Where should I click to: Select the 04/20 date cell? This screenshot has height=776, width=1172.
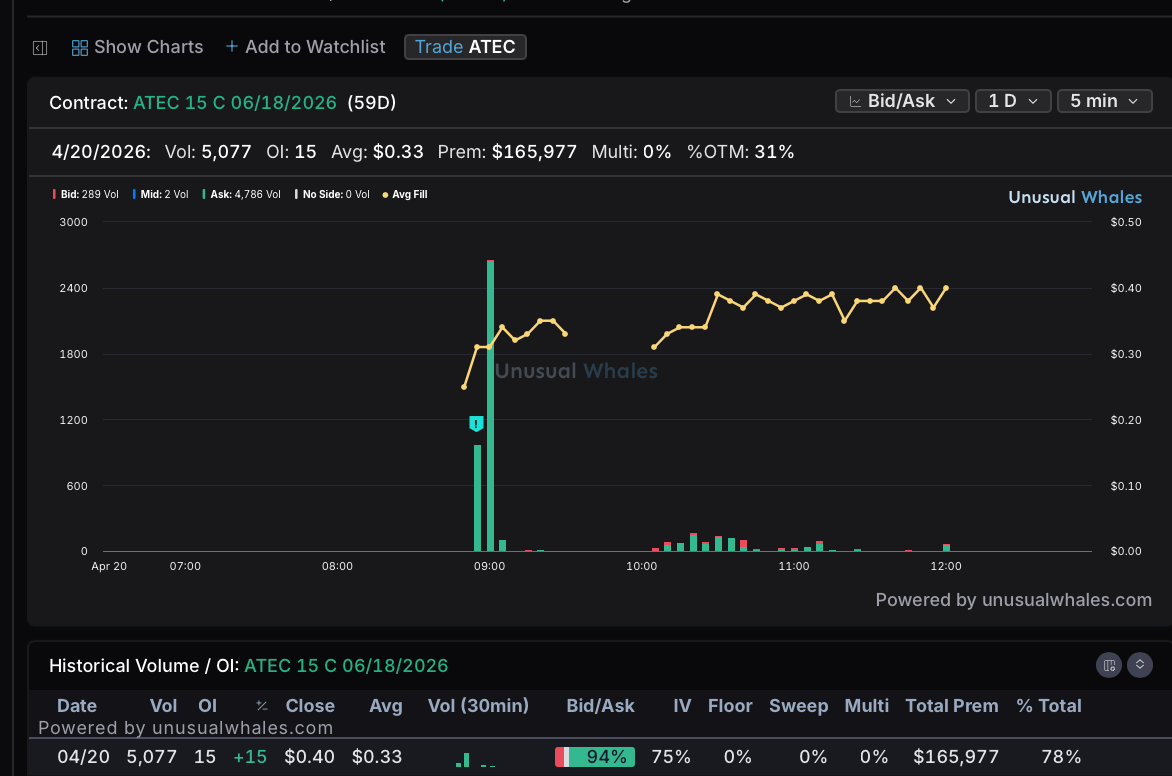[84, 757]
